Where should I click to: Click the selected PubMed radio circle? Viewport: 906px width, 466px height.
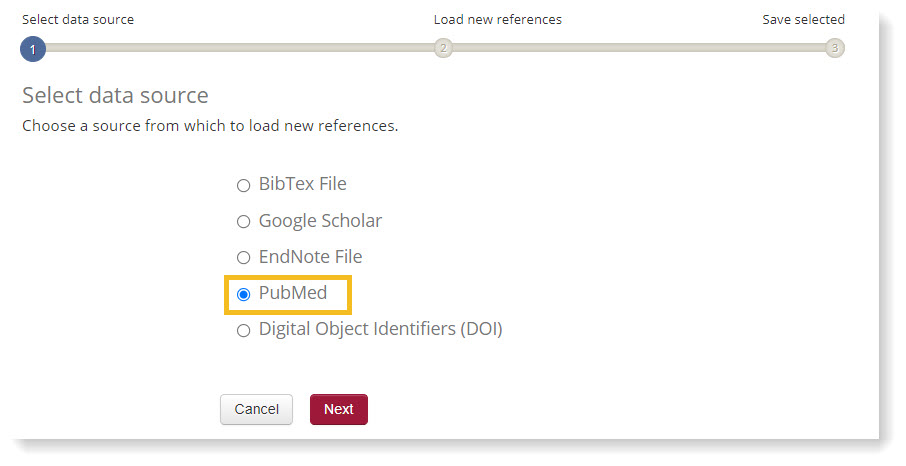click(243, 295)
